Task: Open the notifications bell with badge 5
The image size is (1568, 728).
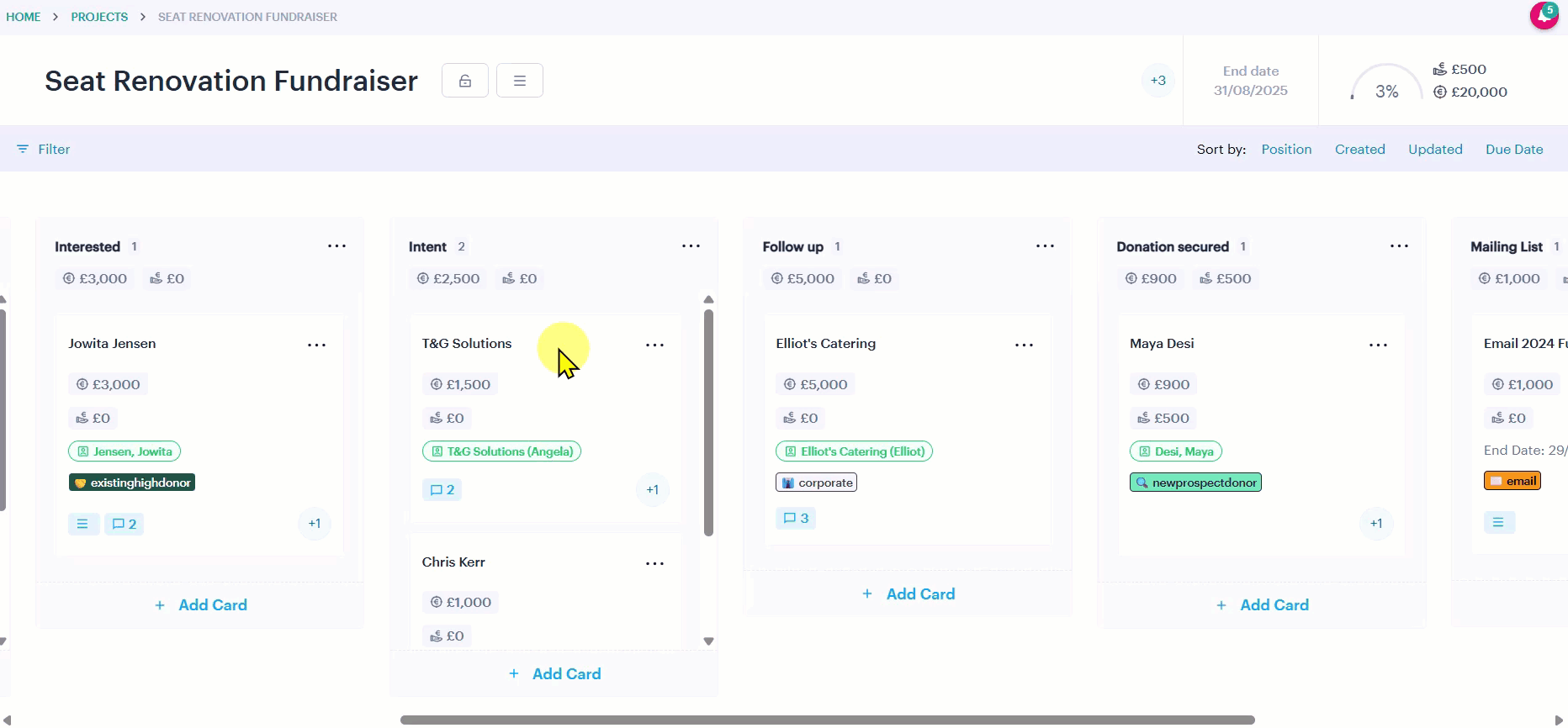Action: 1544,15
